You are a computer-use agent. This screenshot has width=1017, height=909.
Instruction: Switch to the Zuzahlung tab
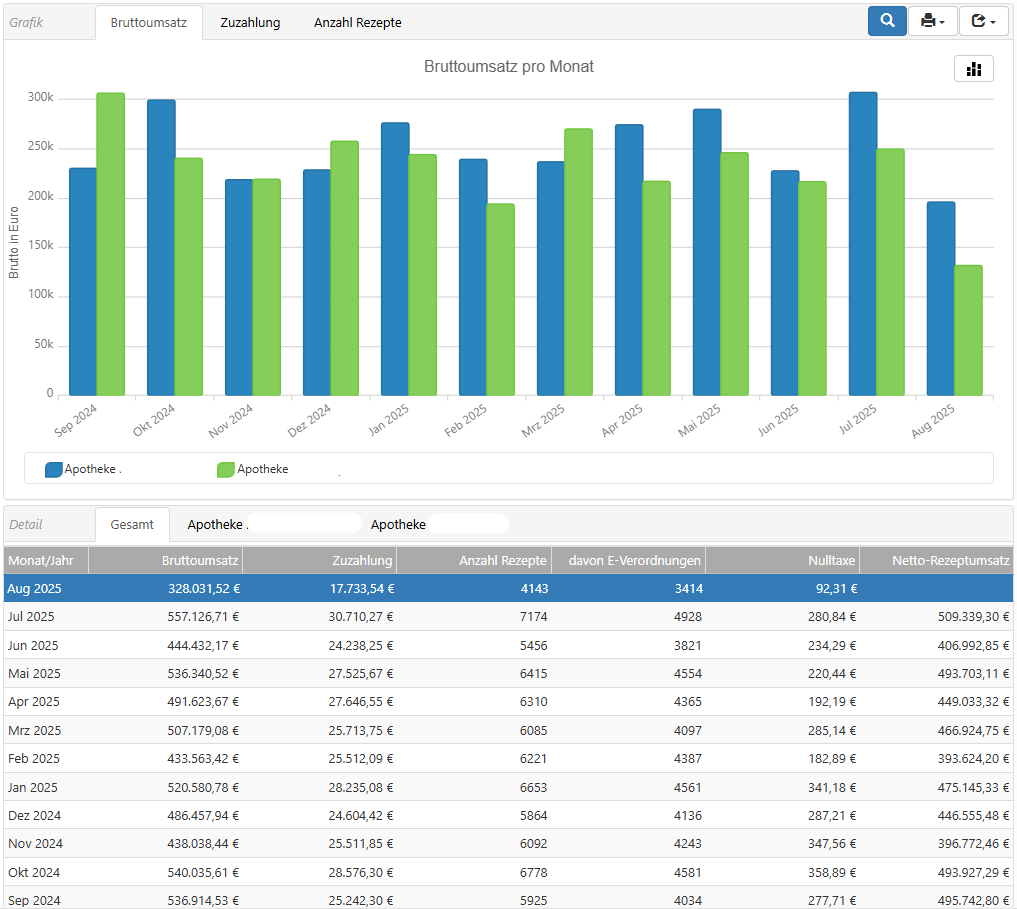tap(250, 22)
